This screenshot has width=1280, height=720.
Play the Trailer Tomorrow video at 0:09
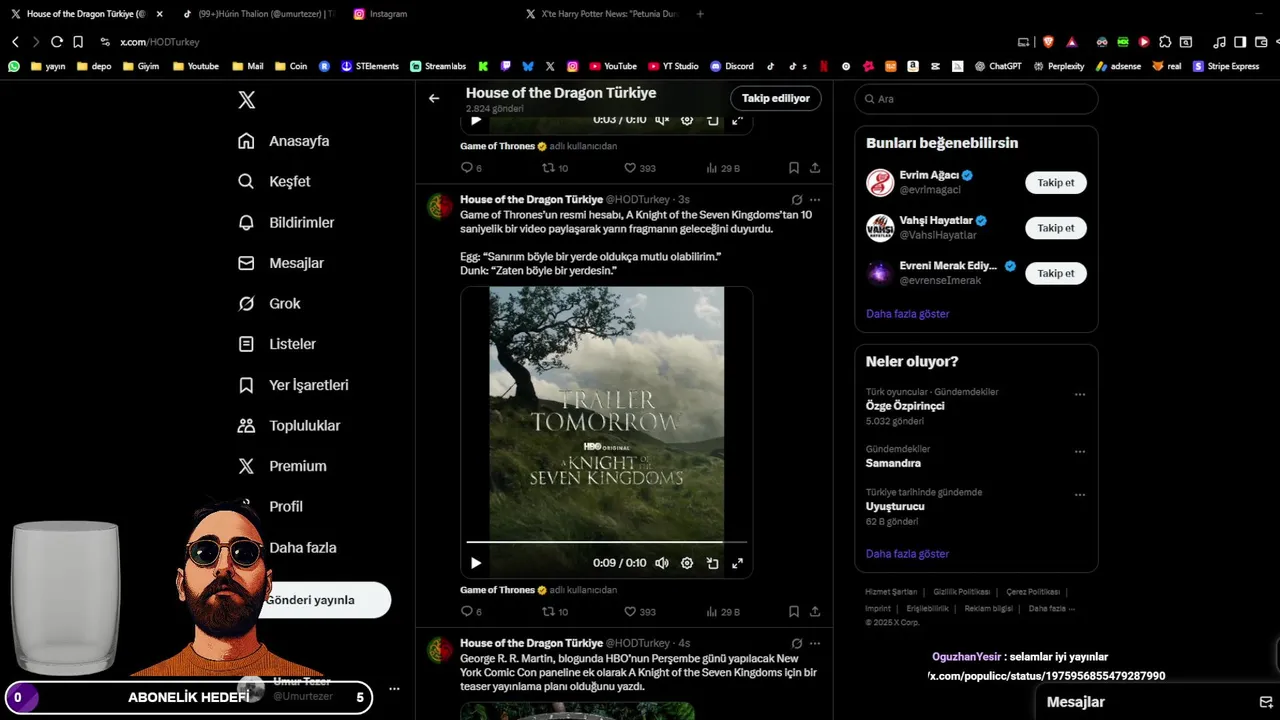tap(476, 563)
